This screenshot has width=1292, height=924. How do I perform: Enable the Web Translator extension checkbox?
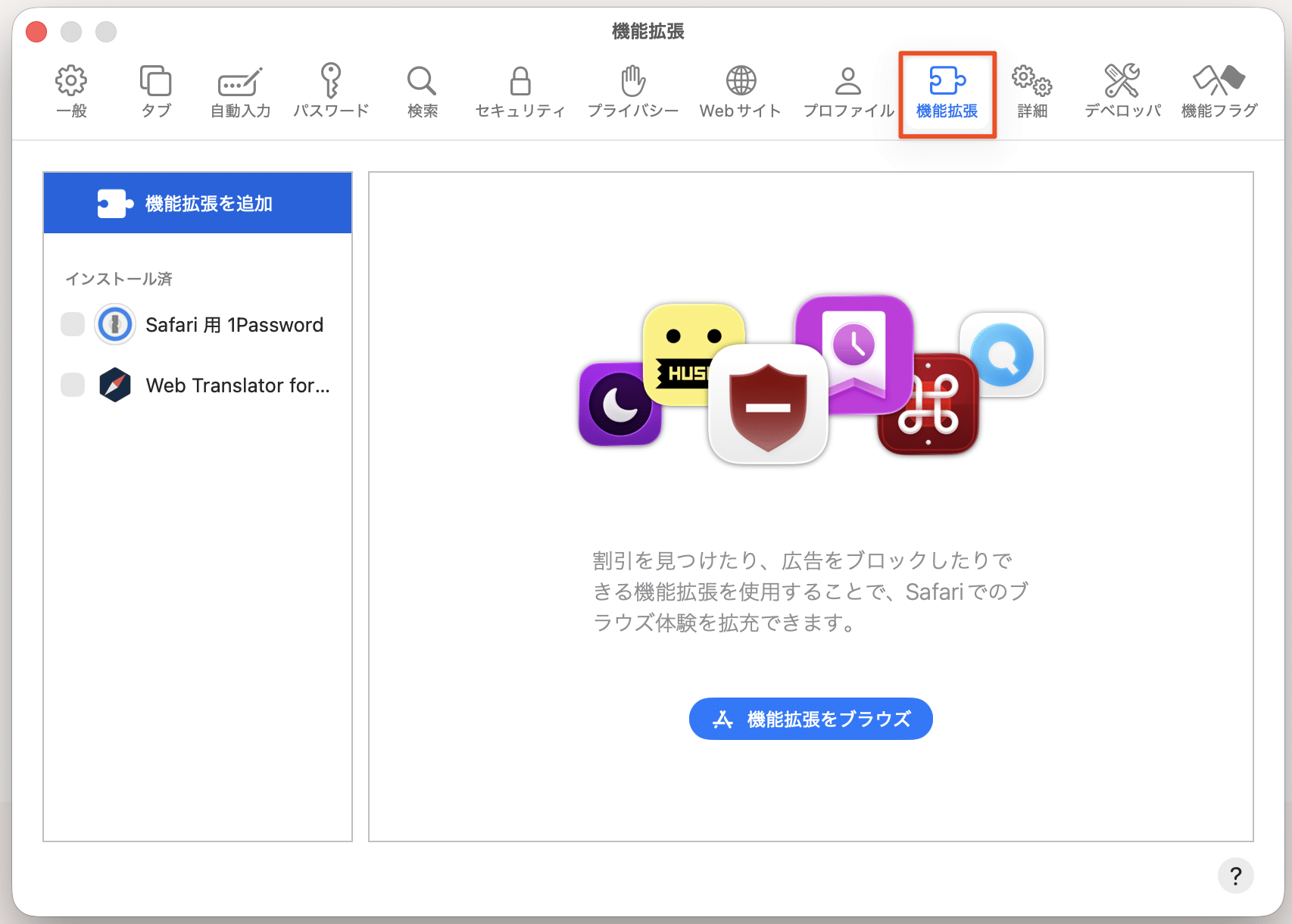[x=73, y=385]
